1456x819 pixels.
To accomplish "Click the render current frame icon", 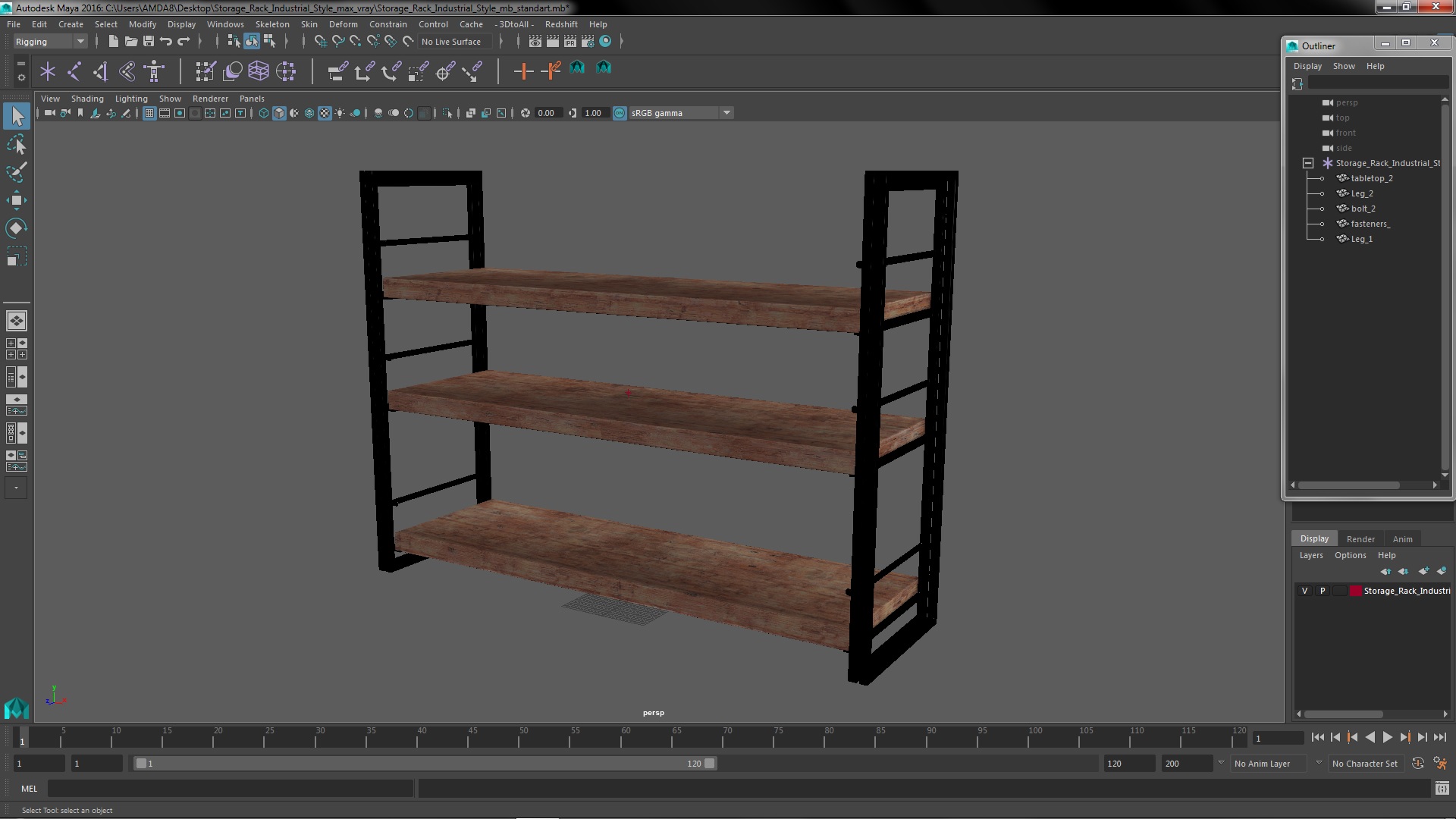I will click(552, 42).
